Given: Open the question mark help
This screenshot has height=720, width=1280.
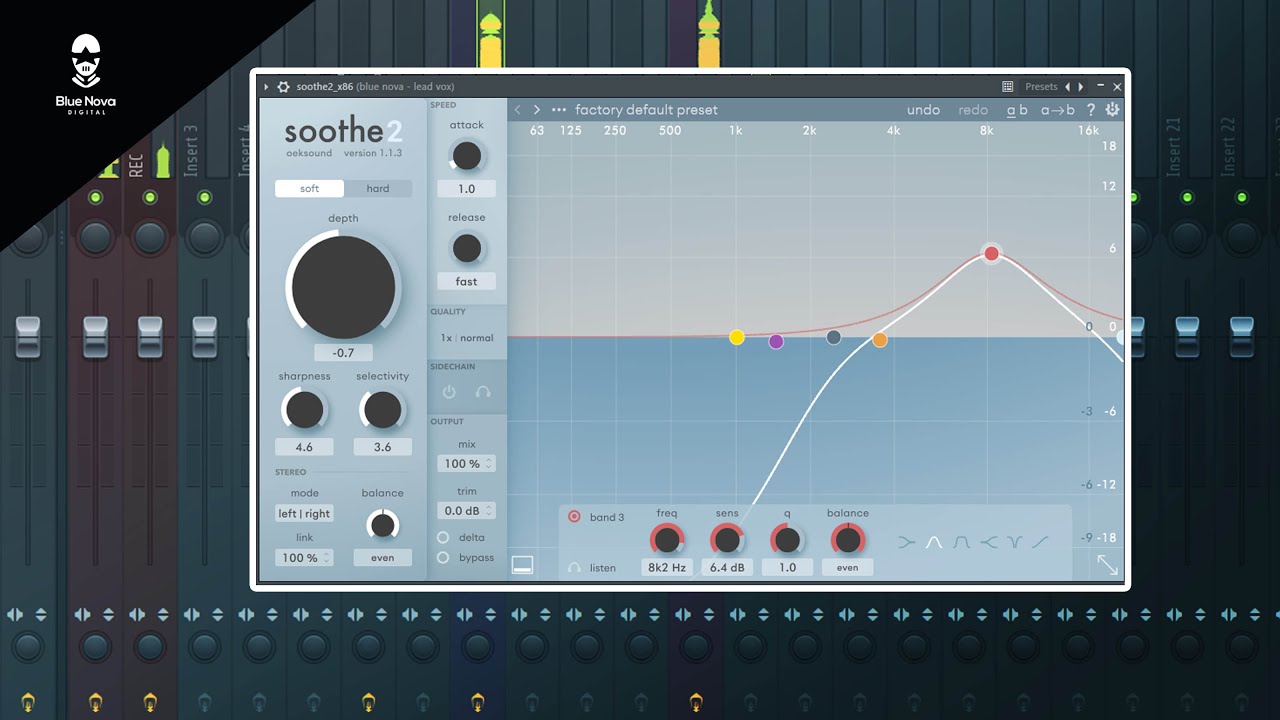Looking at the screenshot, I should (1091, 110).
